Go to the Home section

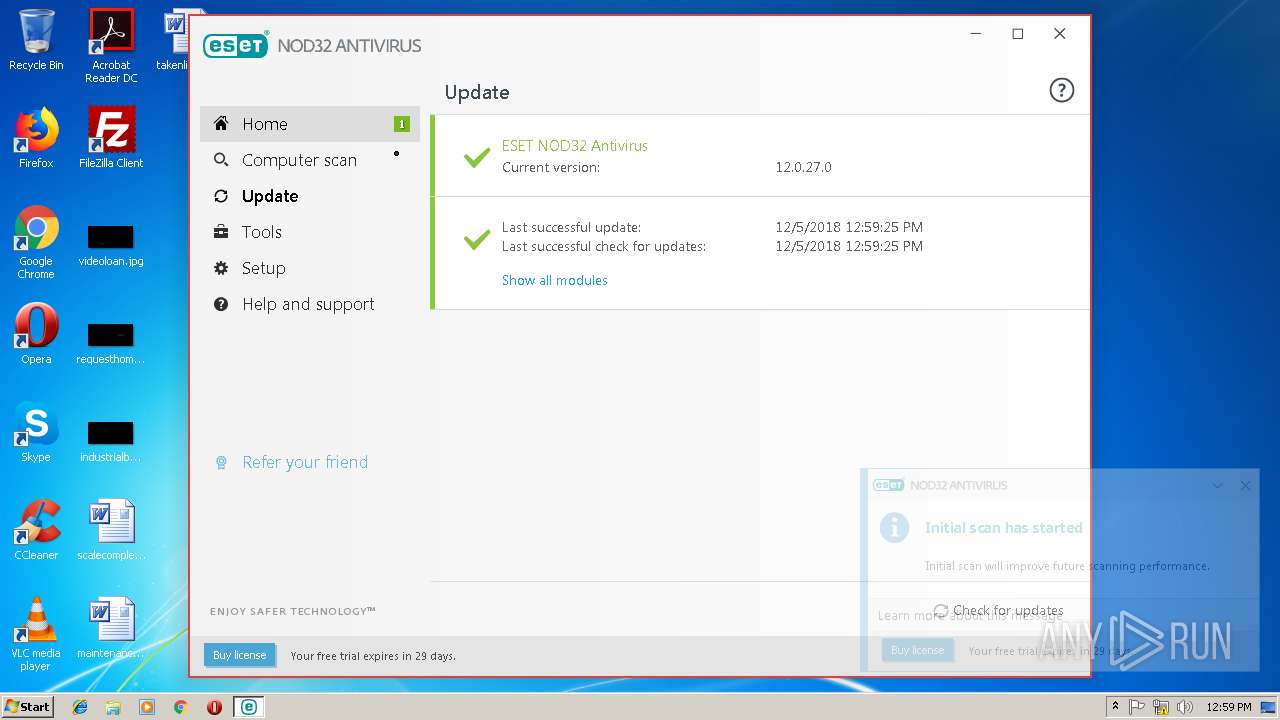(310, 124)
